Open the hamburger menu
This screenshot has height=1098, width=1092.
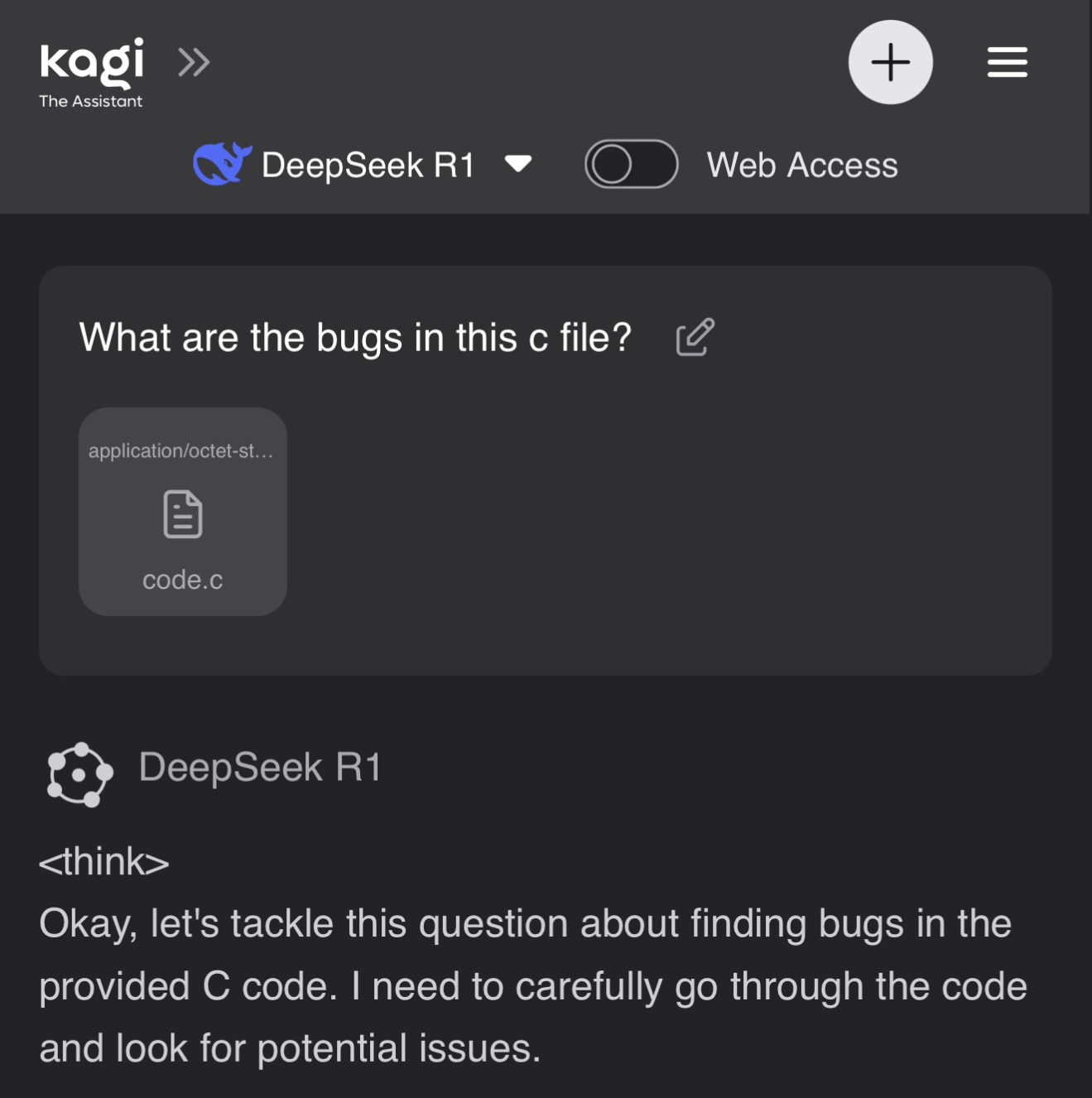pos(1007,62)
